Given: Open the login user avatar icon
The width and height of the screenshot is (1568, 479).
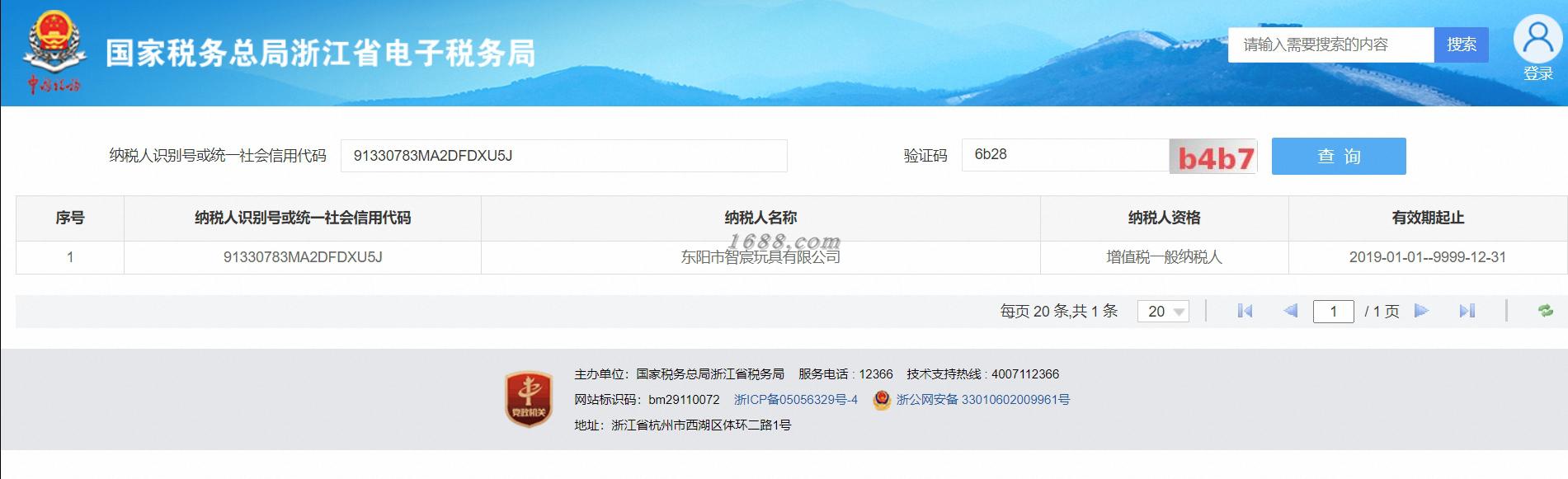Looking at the screenshot, I should click(1537, 39).
